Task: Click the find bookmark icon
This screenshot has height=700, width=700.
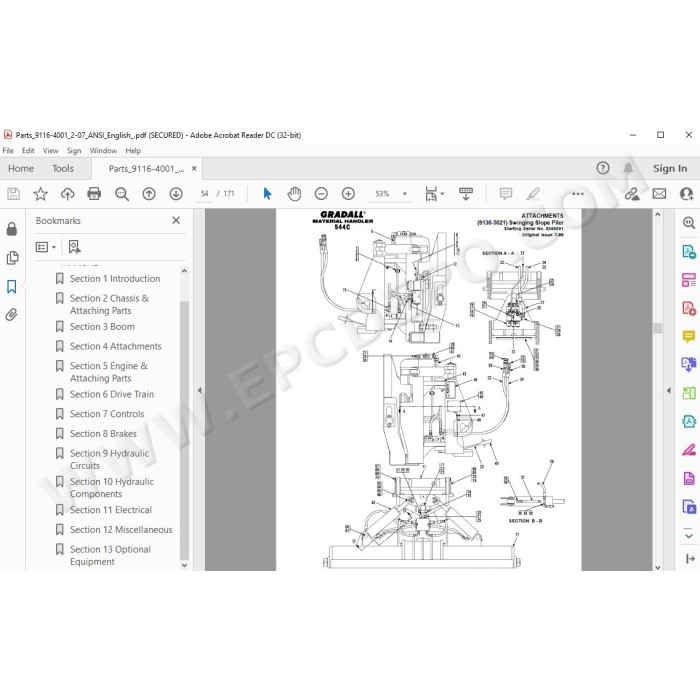Action: (74, 247)
